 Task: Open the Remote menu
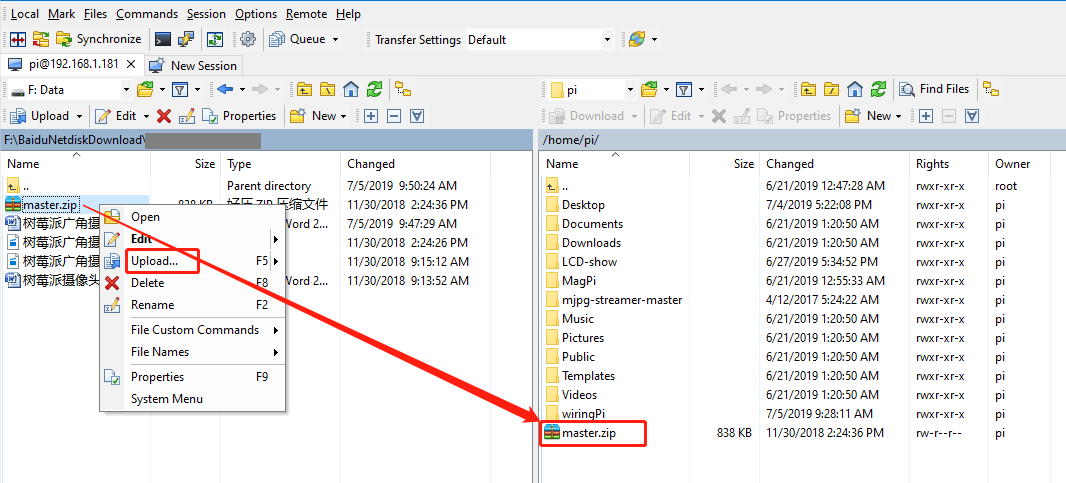click(307, 14)
